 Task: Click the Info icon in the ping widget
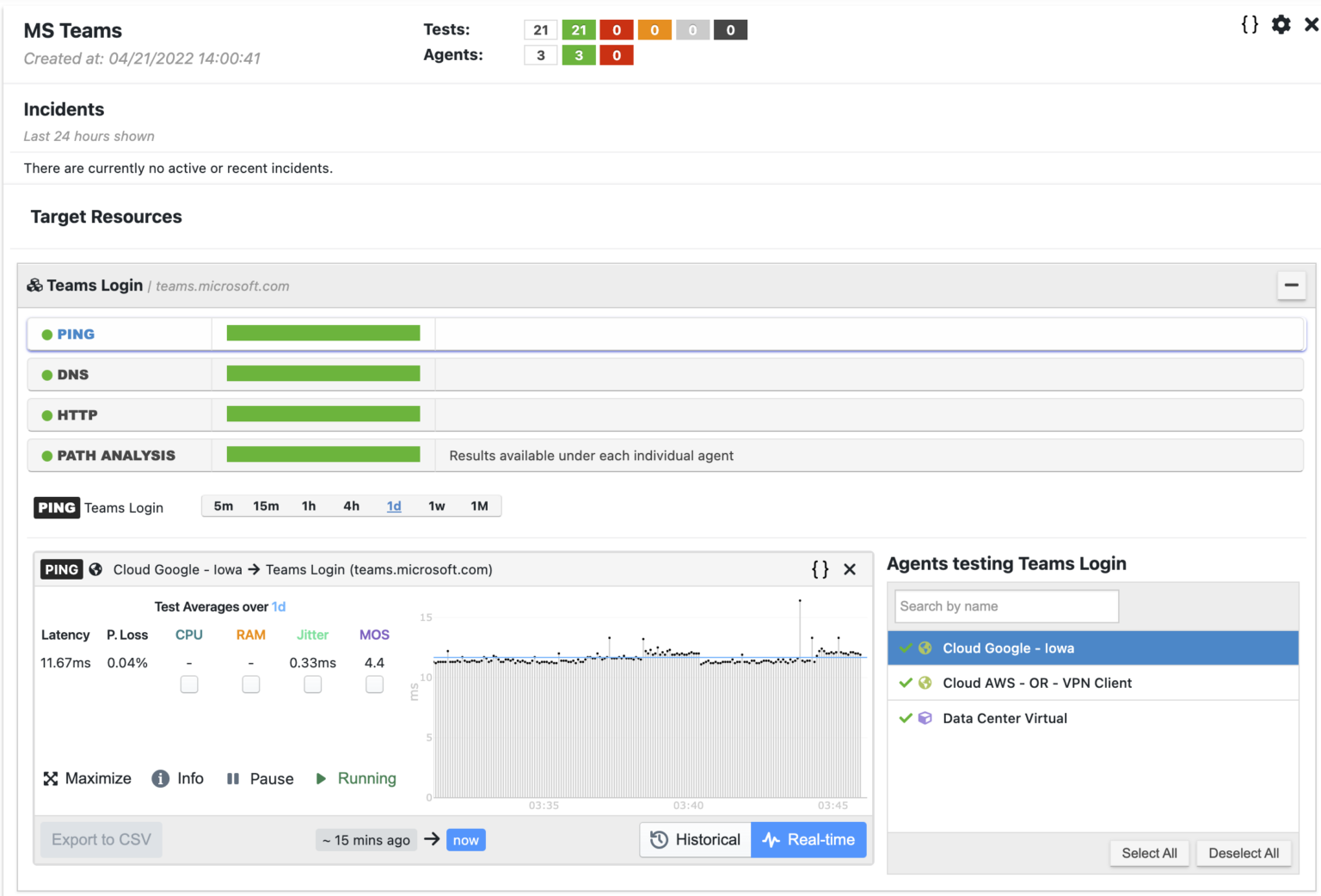pos(160,778)
